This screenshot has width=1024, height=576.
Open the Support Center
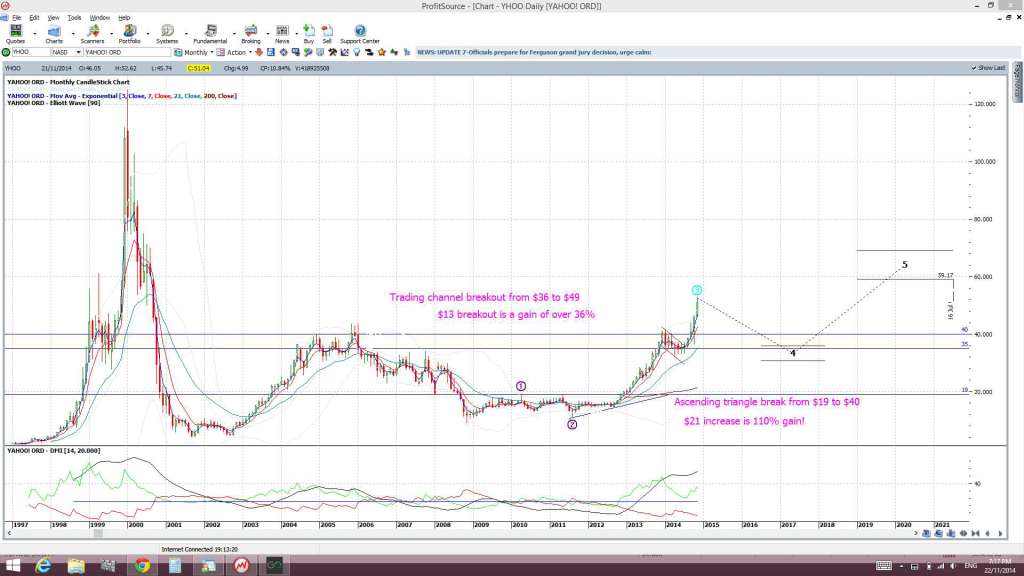click(360, 34)
